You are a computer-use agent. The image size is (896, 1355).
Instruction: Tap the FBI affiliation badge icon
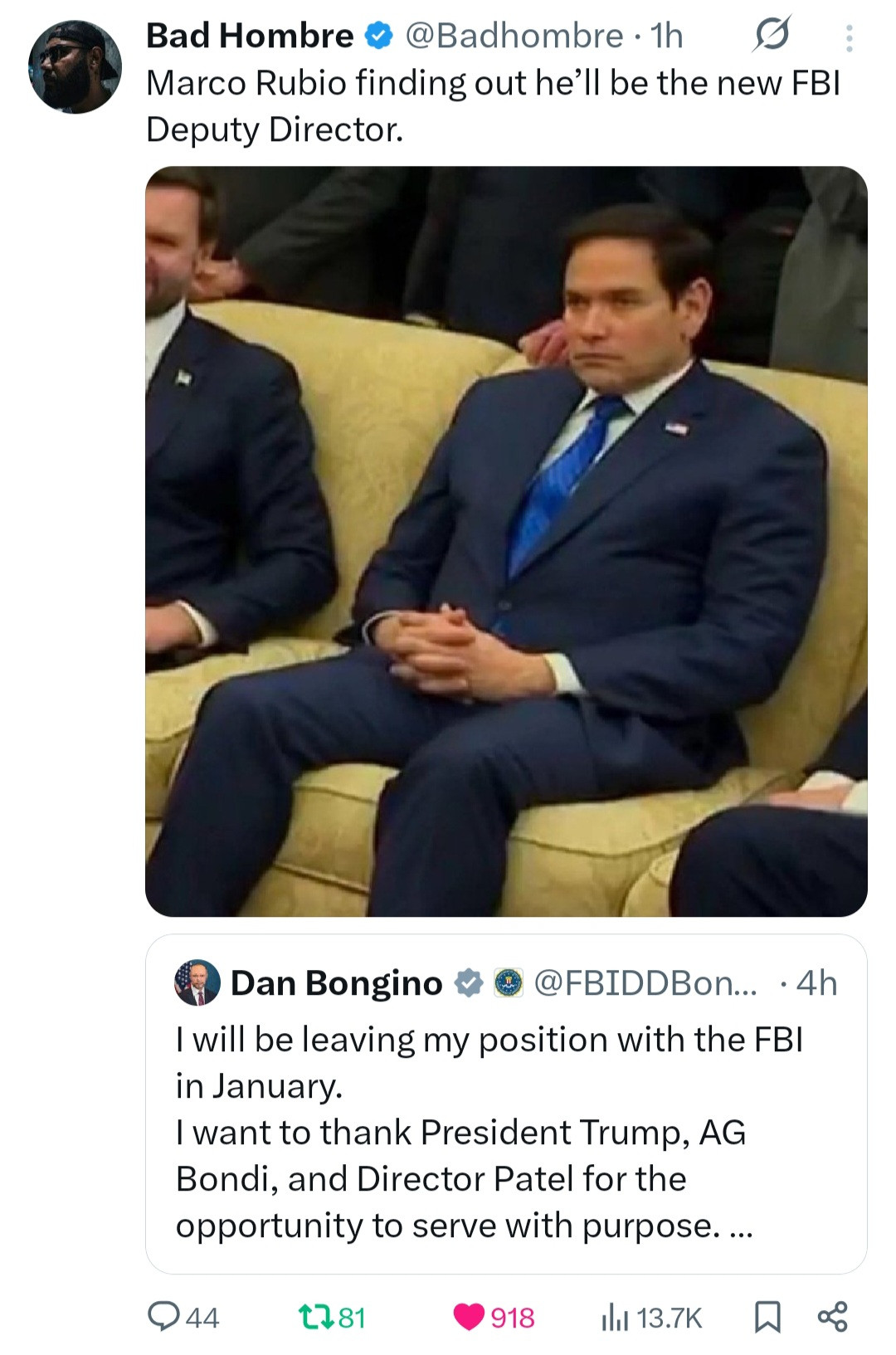[x=509, y=982]
